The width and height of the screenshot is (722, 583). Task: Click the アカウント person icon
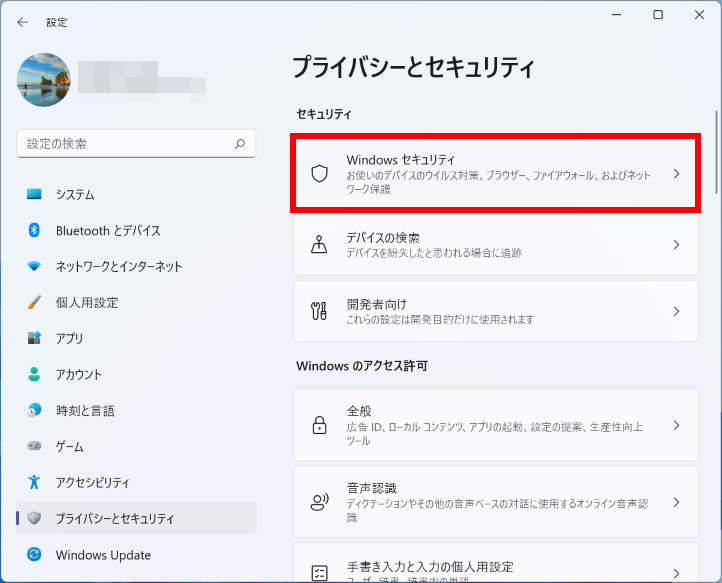34,374
